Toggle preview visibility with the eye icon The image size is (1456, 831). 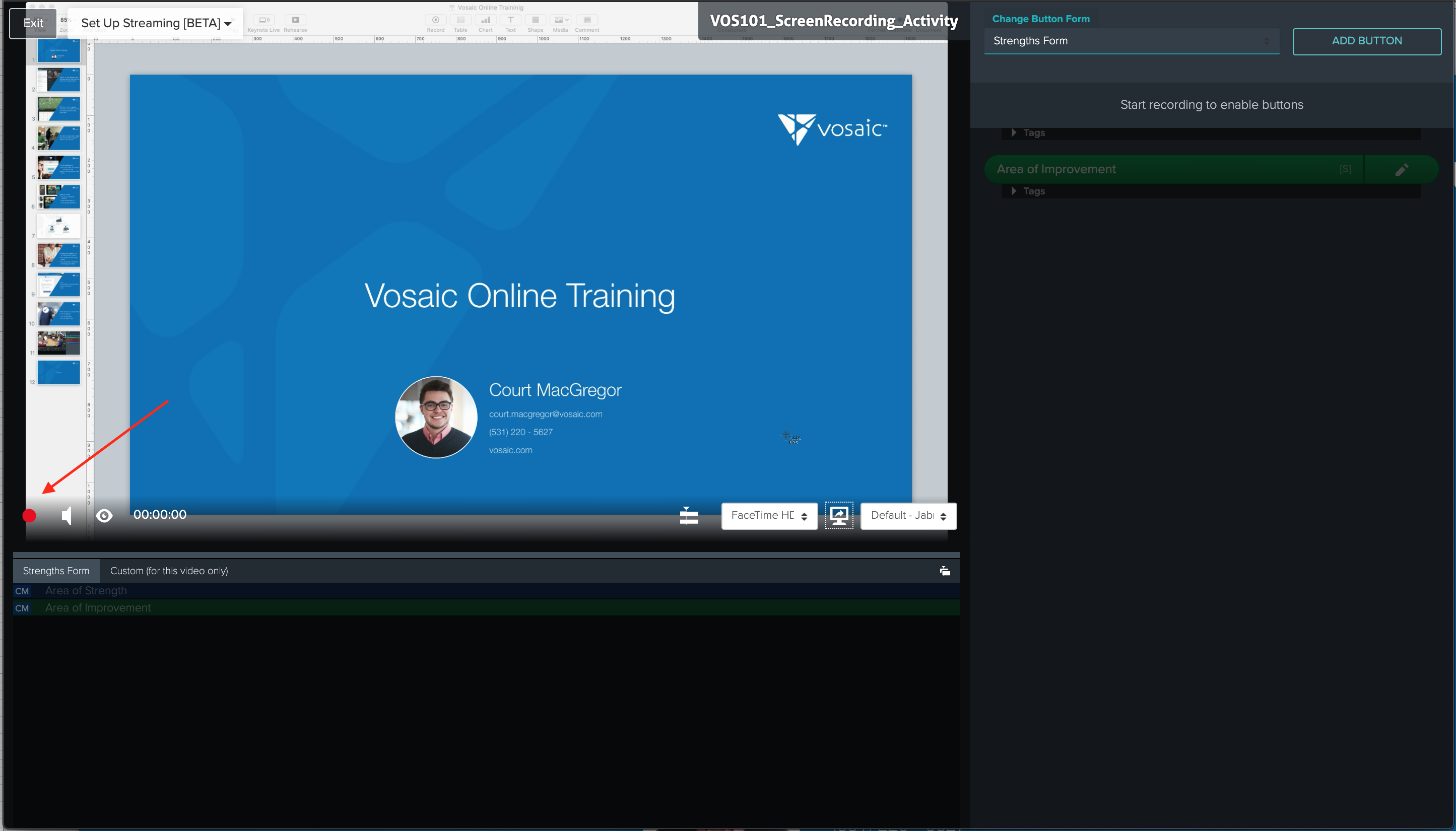click(x=104, y=516)
